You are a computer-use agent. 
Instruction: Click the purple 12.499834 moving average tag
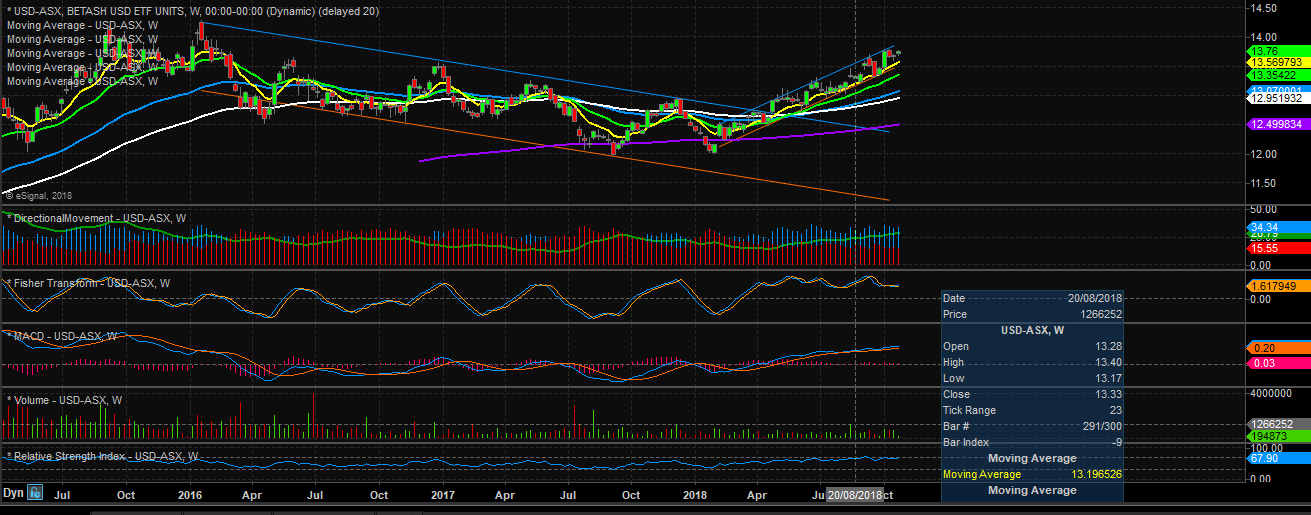point(1278,123)
